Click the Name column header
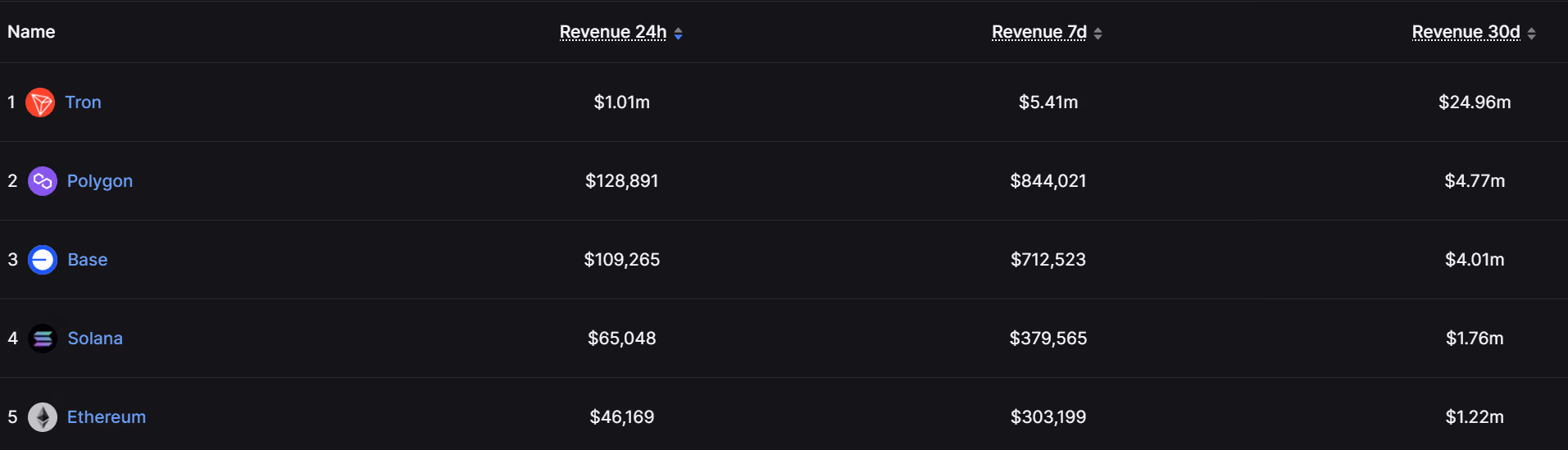The width and height of the screenshot is (1568, 450). point(31,32)
